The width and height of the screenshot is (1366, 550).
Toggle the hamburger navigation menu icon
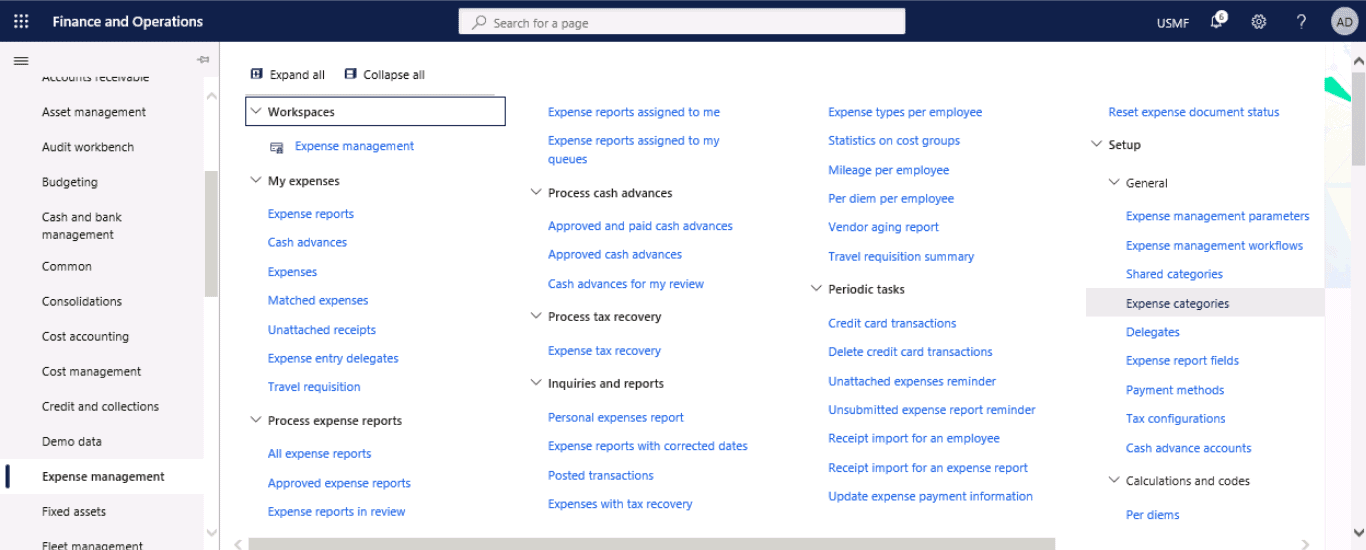[x=21, y=61]
